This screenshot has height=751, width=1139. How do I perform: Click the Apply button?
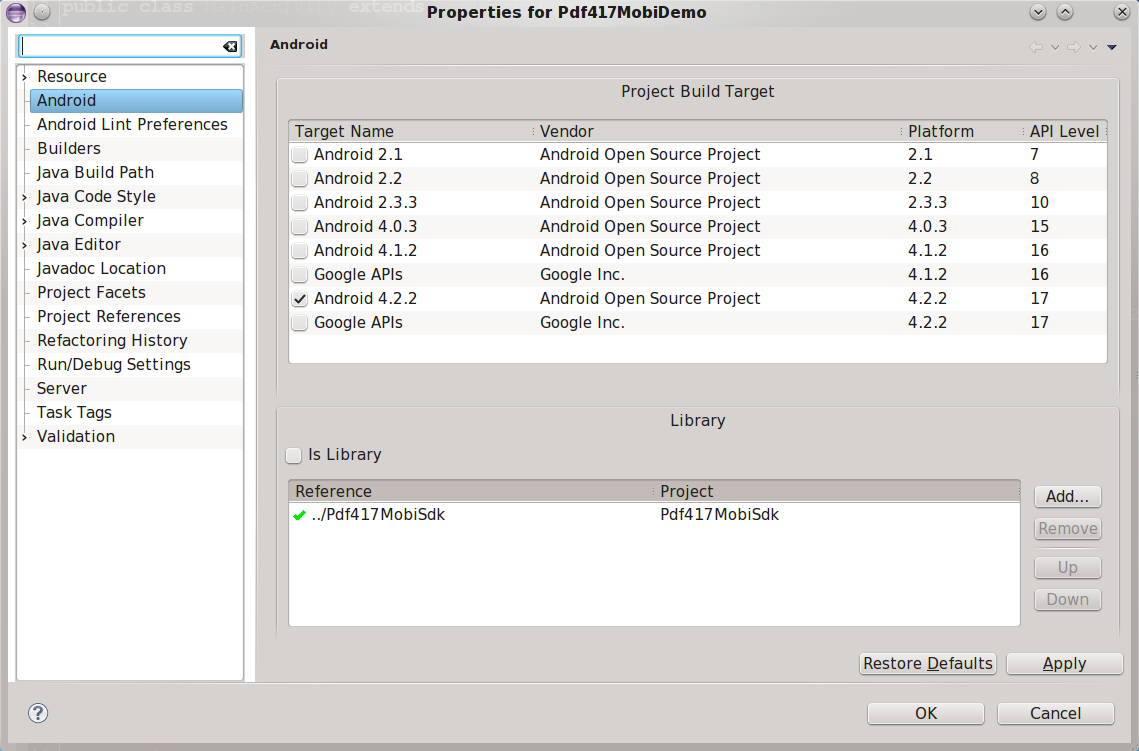point(1064,664)
